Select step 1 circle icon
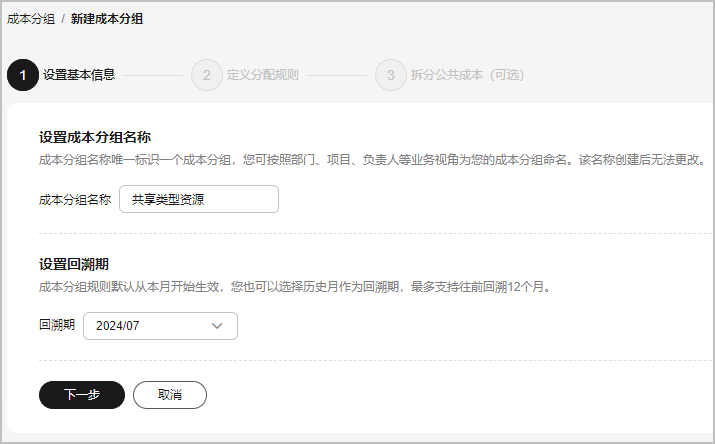The image size is (715, 444). tap(23, 75)
